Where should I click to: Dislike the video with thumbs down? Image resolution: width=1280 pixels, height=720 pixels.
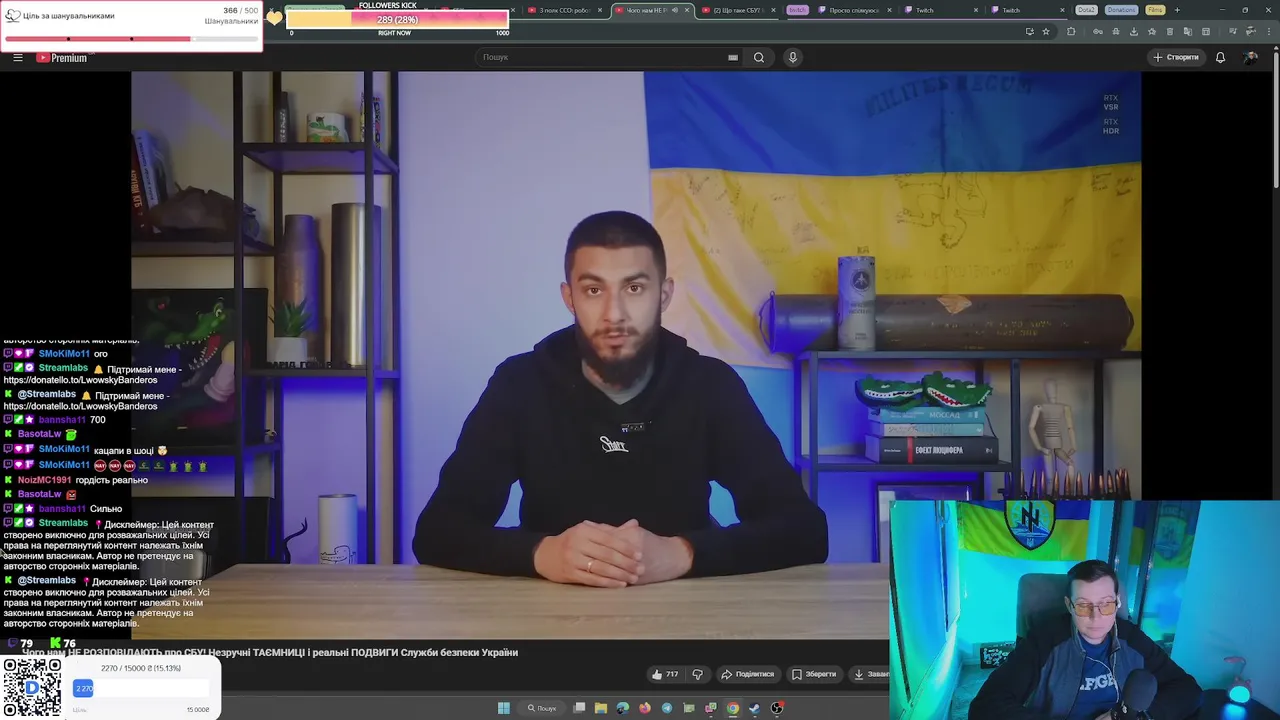[x=698, y=674]
